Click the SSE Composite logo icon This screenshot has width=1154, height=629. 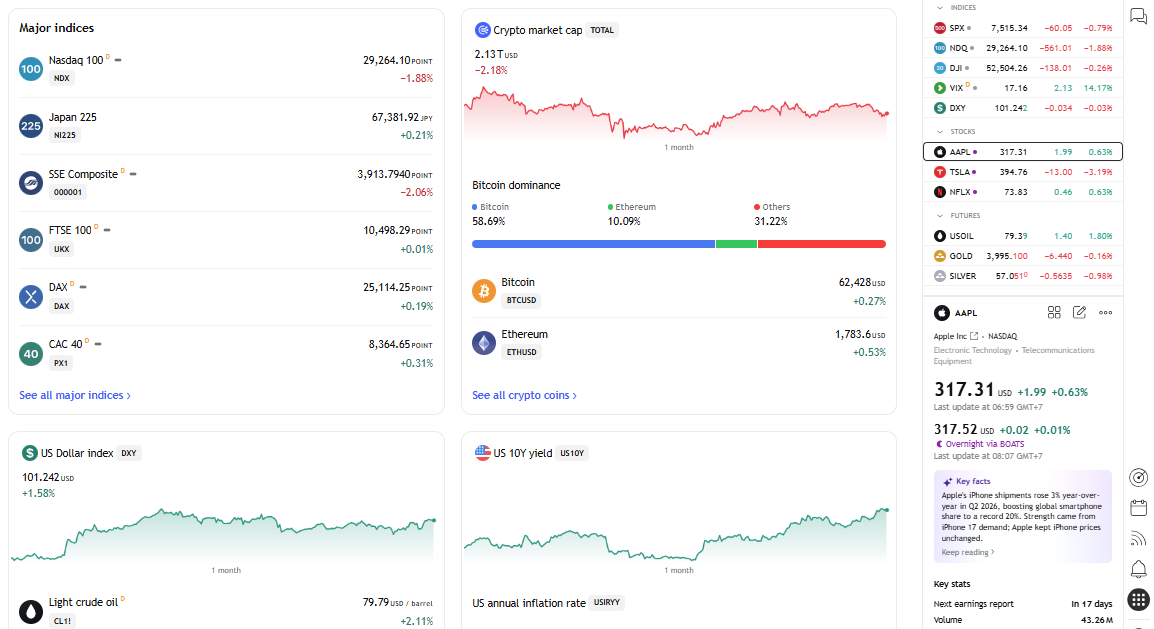click(31, 182)
